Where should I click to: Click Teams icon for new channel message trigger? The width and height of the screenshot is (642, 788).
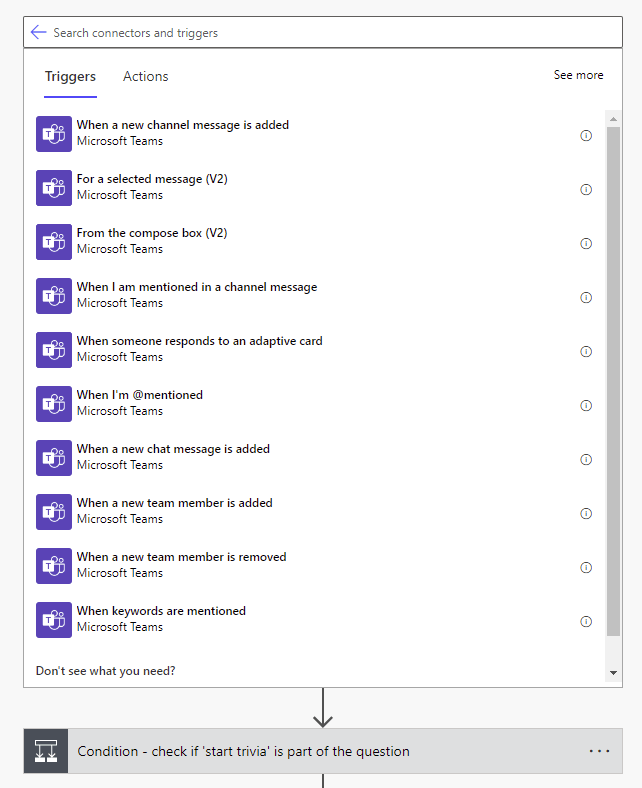pyautogui.click(x=54, y=133)
